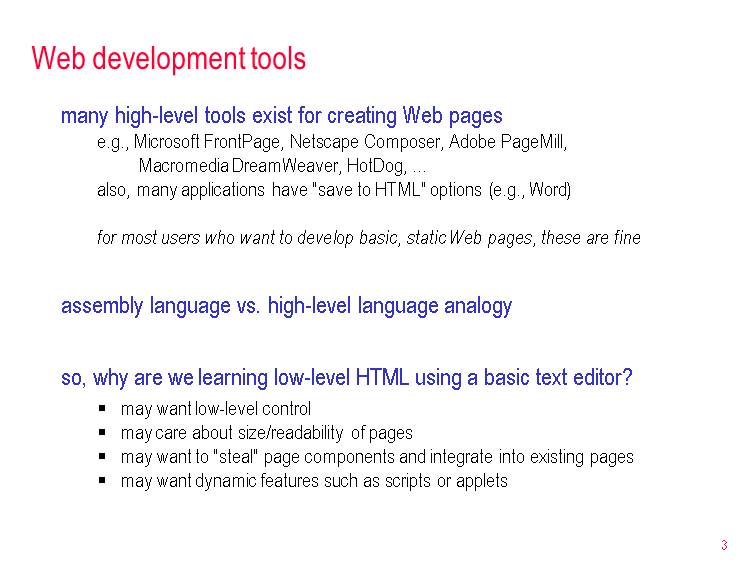
Task: Click the "may want low-level control" text
Action: 215,409
